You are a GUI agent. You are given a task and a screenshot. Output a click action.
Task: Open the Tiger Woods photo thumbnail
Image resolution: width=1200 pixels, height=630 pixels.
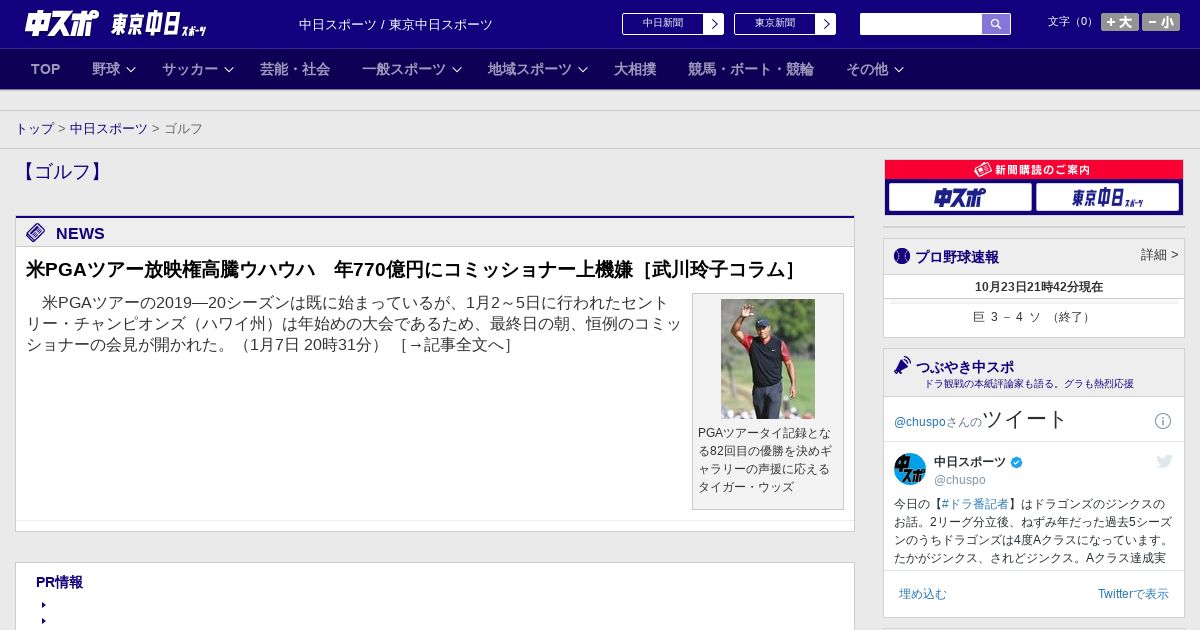point(768,359)
